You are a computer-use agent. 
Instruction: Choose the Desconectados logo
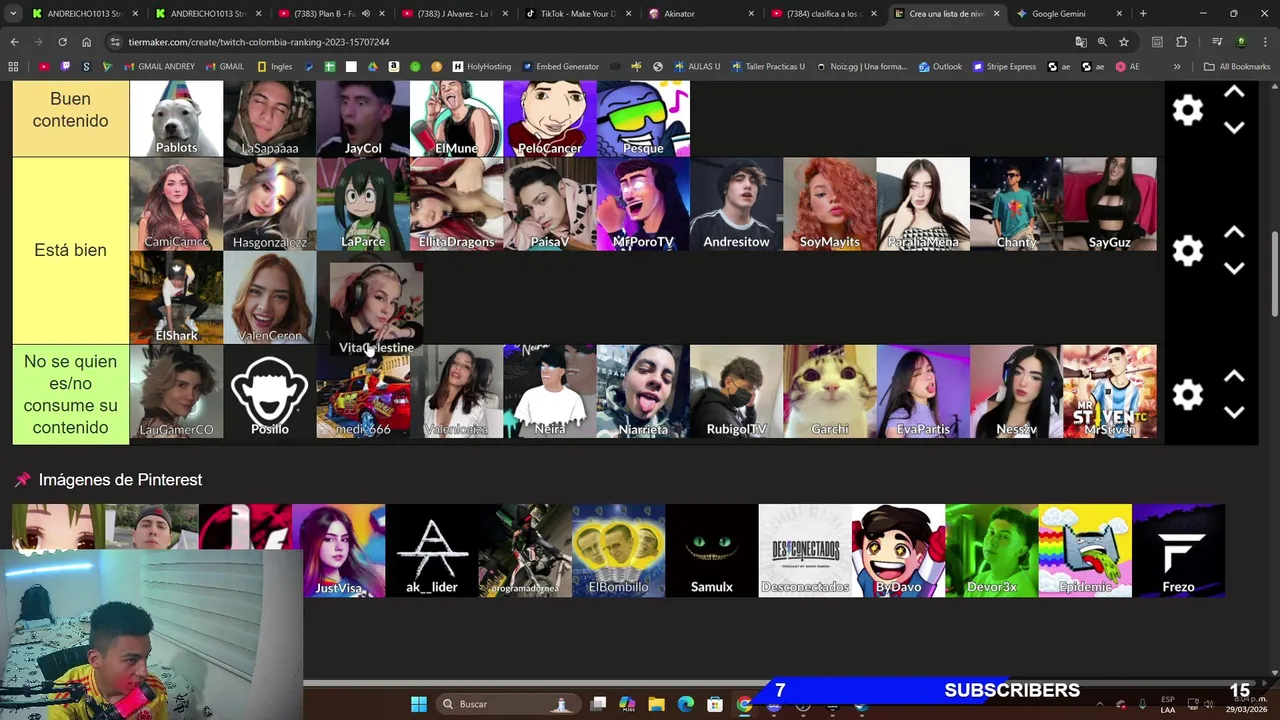pos(805,551)
